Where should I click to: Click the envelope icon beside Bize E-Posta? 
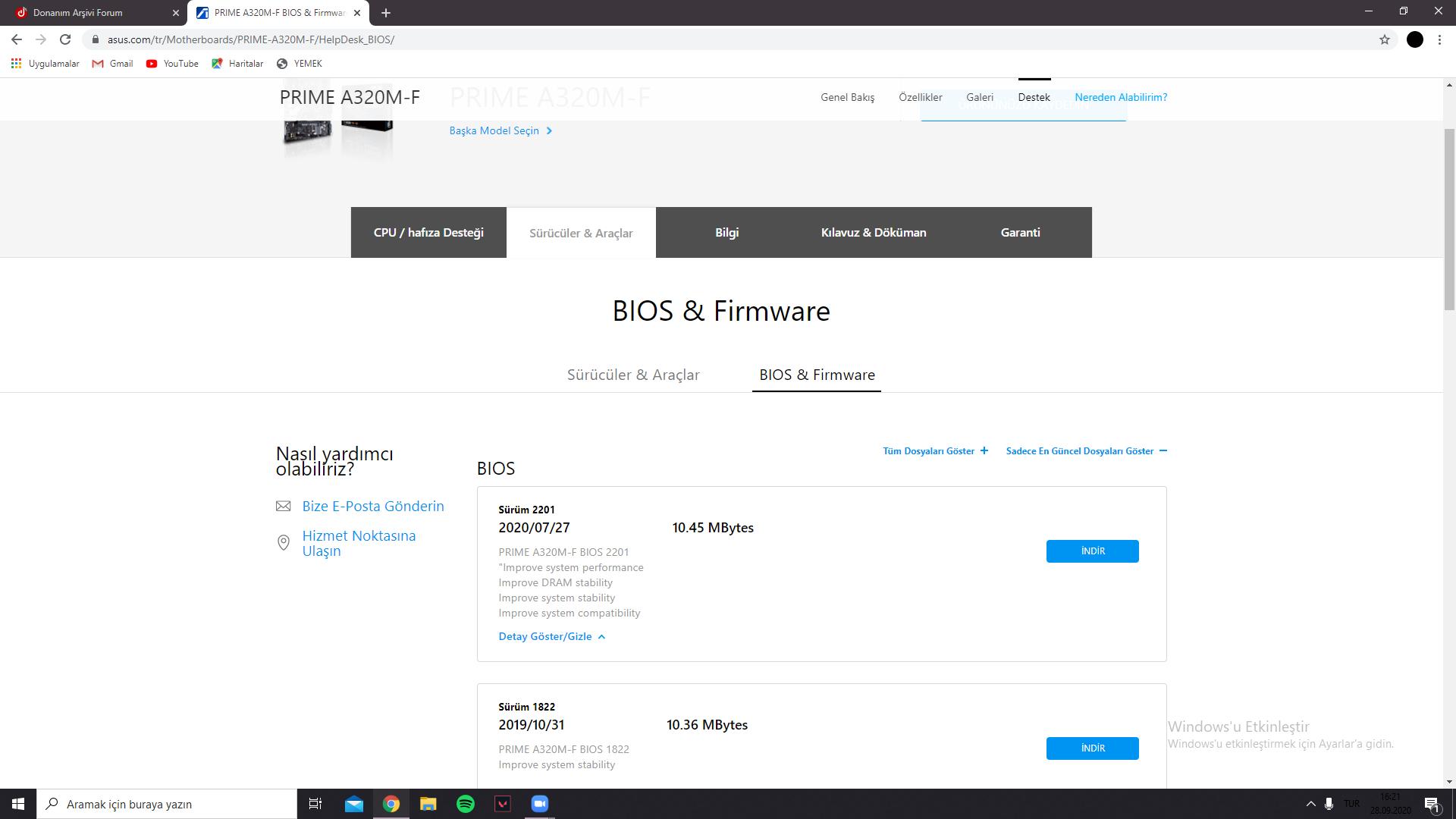(x=284, y=506)
